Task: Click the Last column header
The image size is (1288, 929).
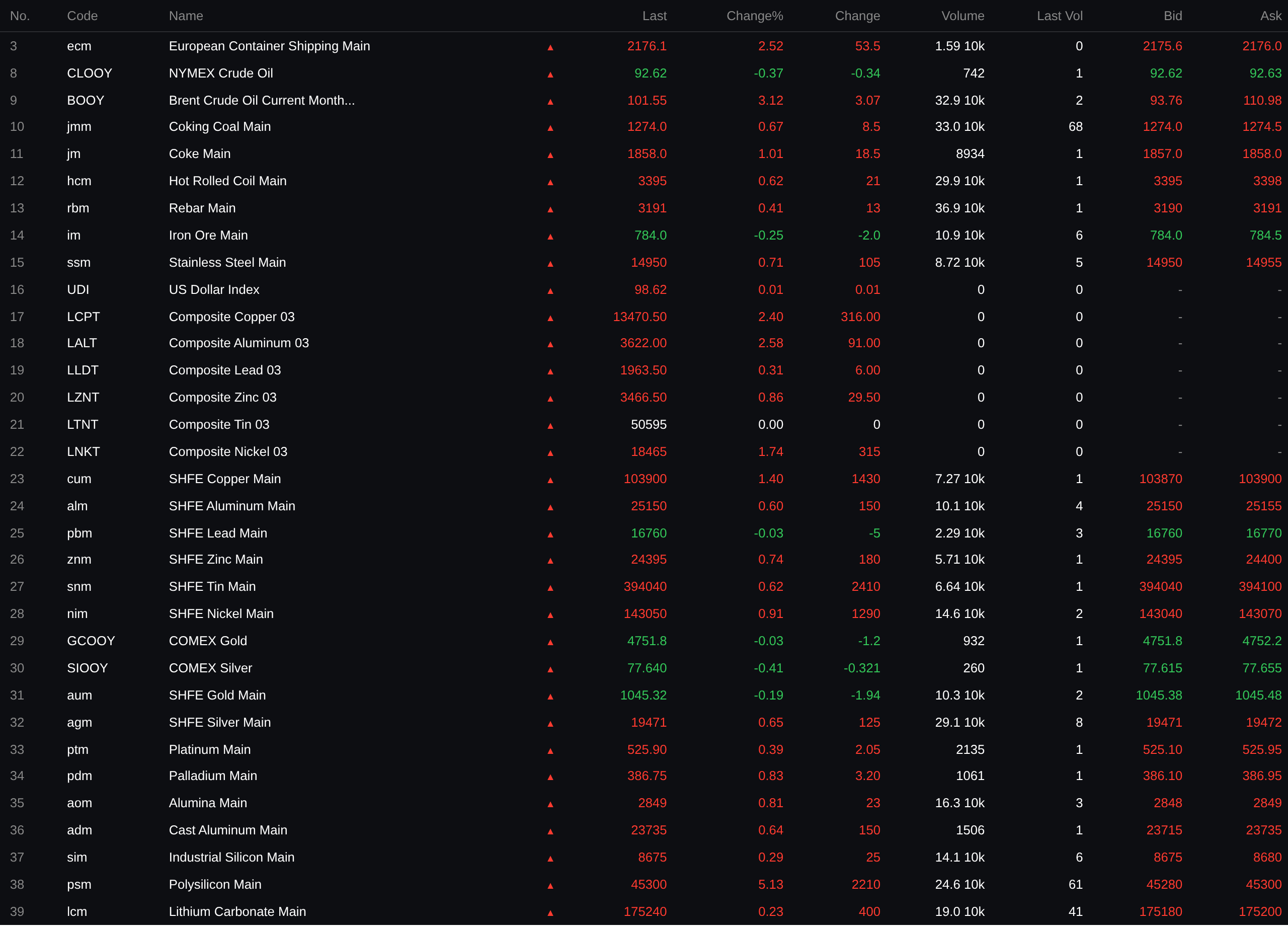Action: 654,16
